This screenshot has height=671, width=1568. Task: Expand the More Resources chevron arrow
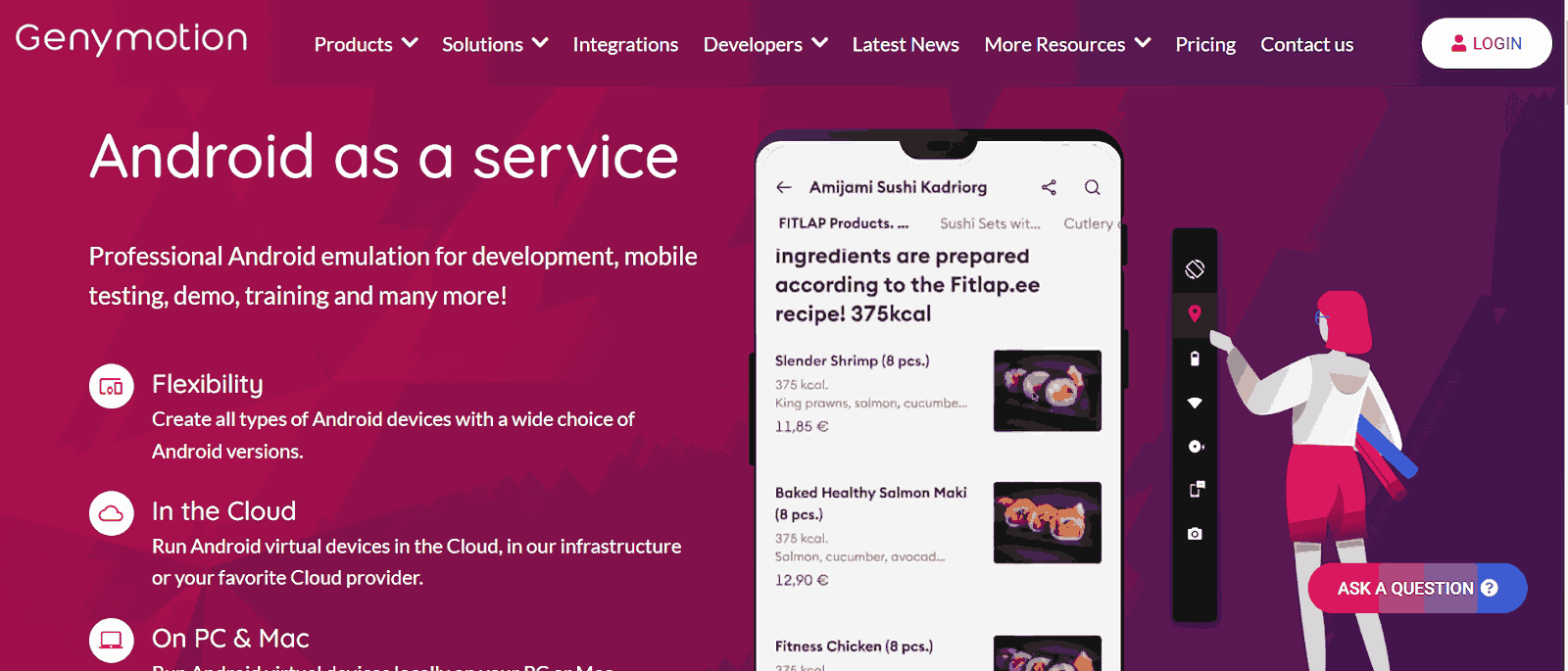[x=1143, y=43]
